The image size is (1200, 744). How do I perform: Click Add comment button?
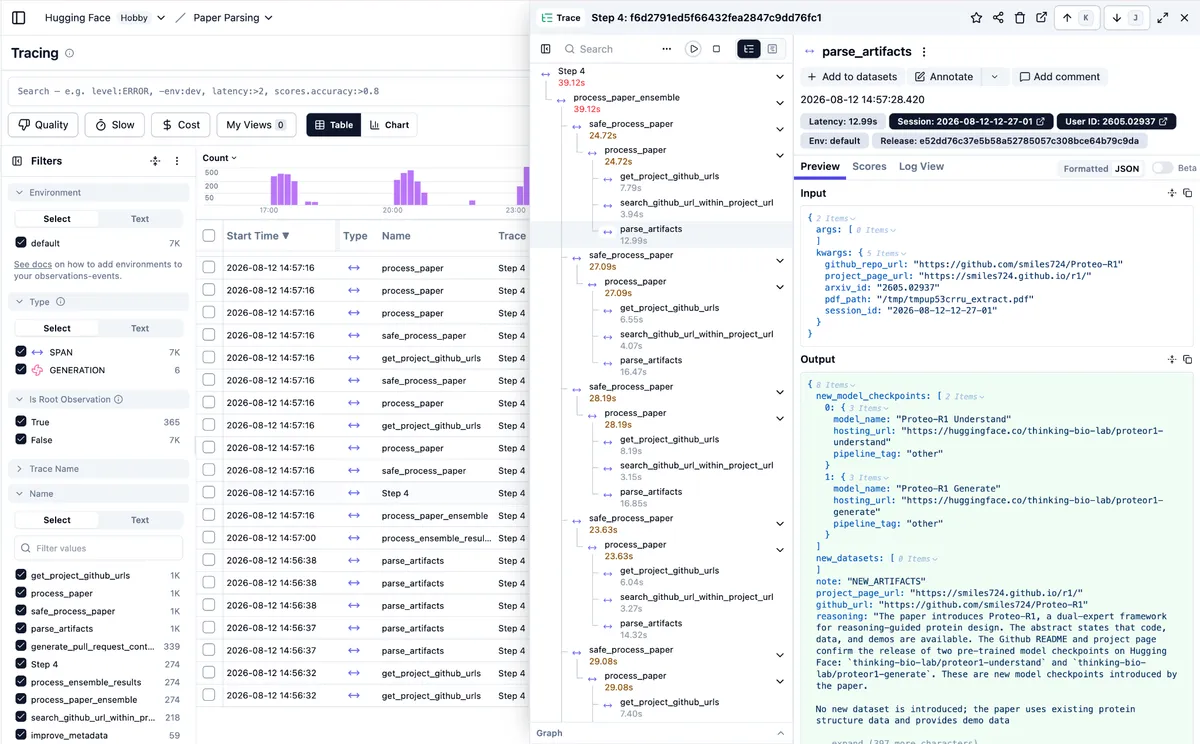(x=1059, y=76)
